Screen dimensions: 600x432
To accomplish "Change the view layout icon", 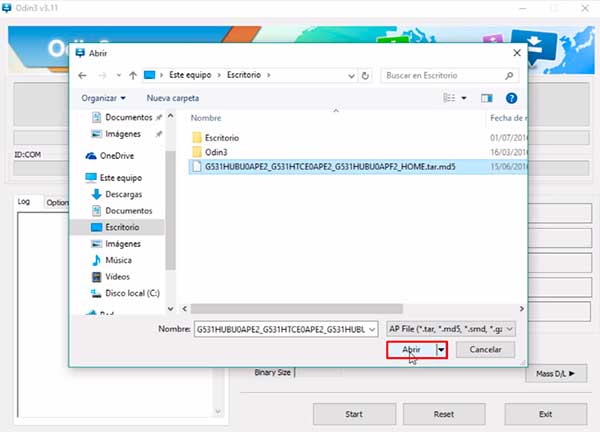I will (449, 98).
